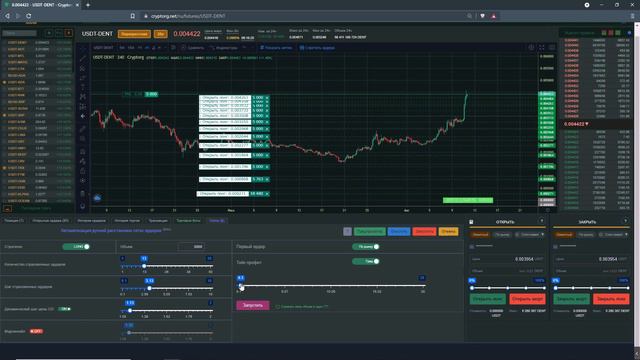640x360 pixels.
Task: Open the USDT-DENT symbol selector in chart toolbar
Action: point(103,48)
